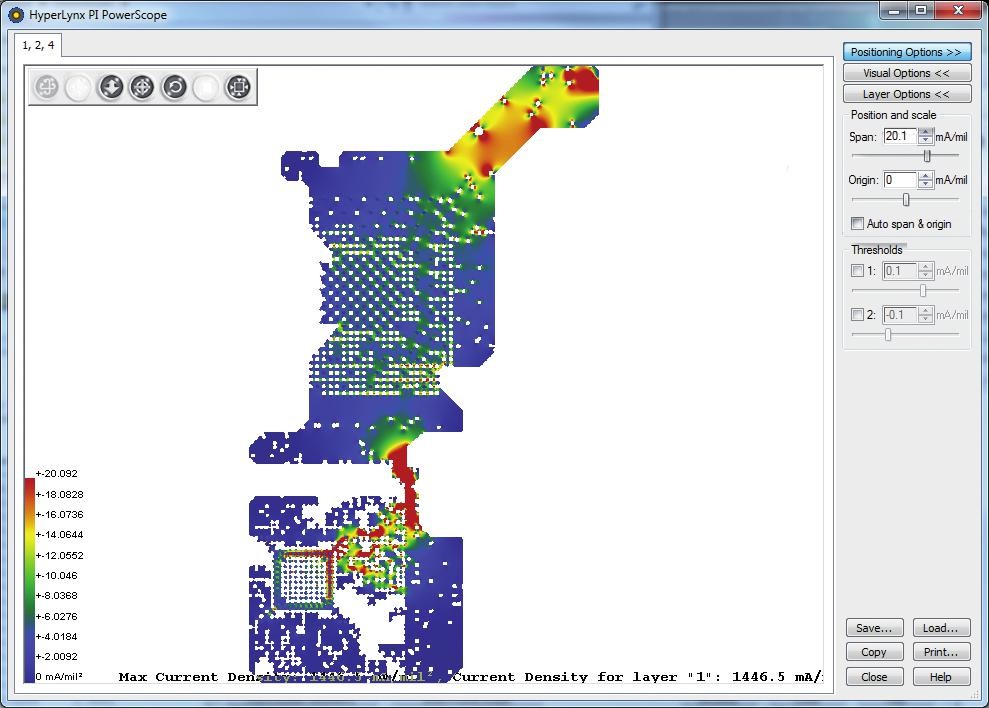Select the "1, 2, 4" tab
Viewport: 989px width, 708px height.
[40, 46]
